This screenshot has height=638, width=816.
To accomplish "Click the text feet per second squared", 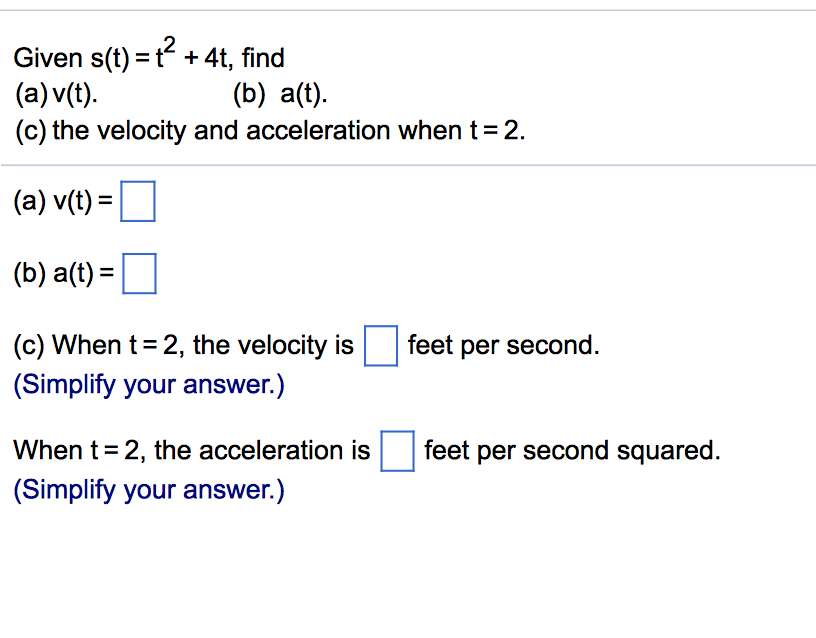I will click(x=571, y=451).
